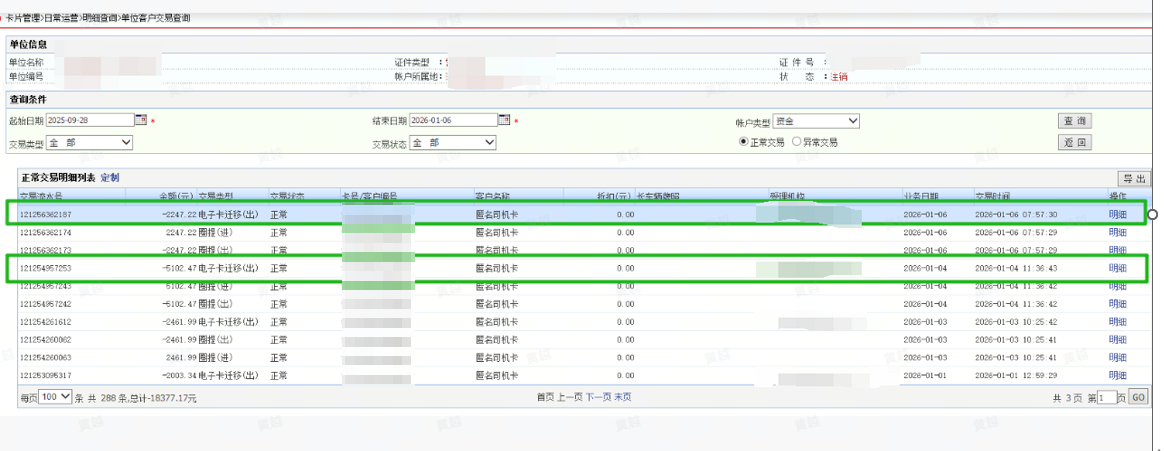Go to 下一页 next page

pyautogui.click(x=597, y=397)
